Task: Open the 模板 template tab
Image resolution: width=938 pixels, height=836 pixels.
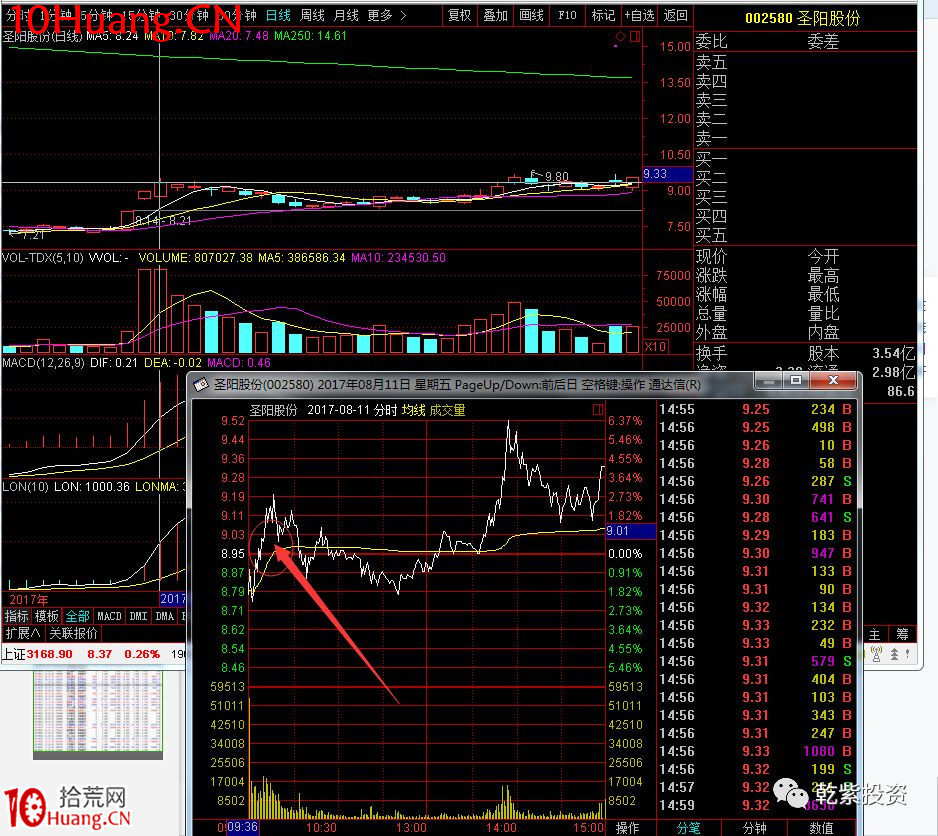Action: 46,616
